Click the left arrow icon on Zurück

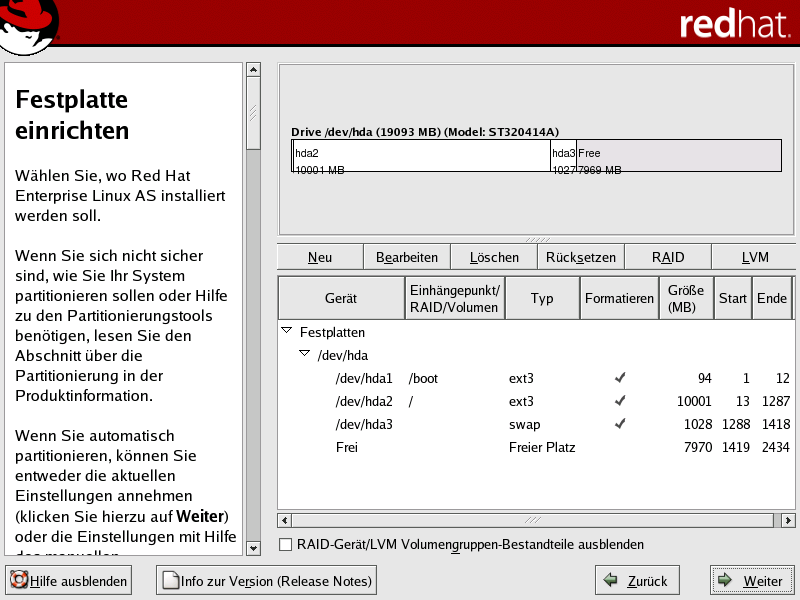pyautogui.click(x=610, y=580)
